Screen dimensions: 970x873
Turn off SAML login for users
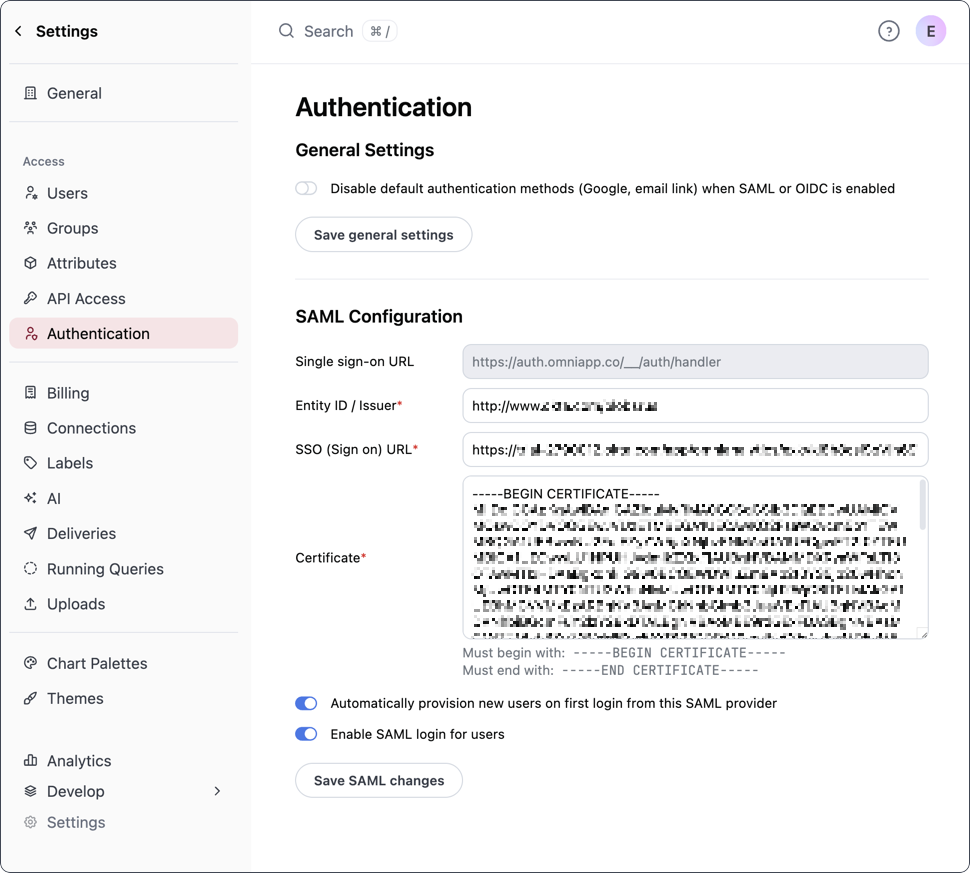point(306,734)
